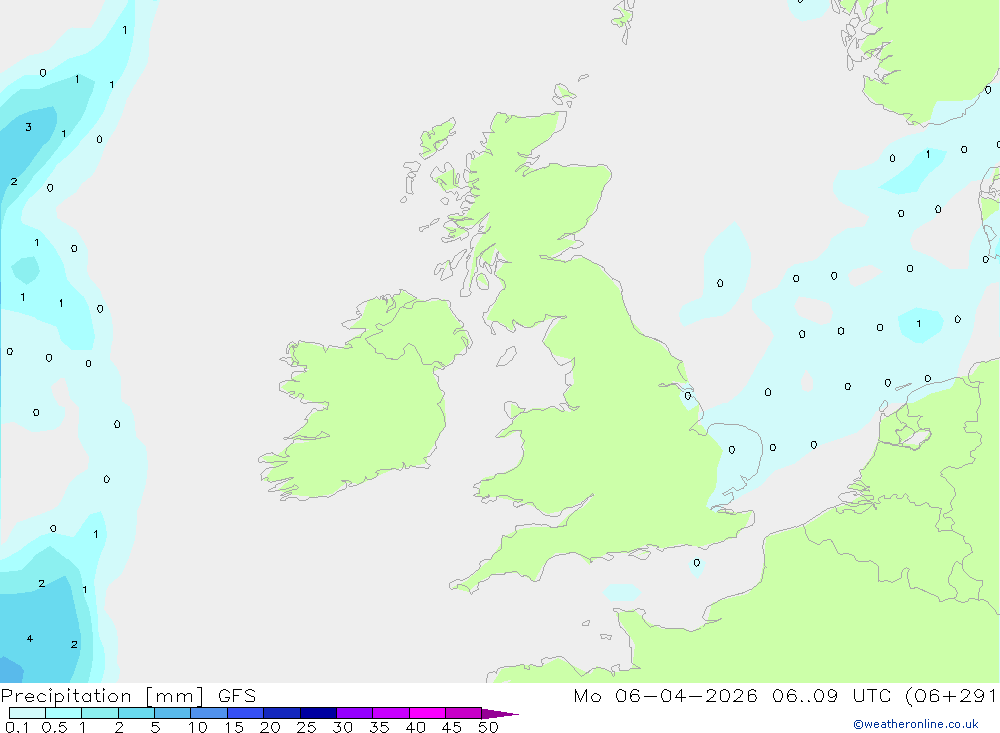Click the 40–45 mm magenta legend swatch
Screen dimensions: 1000x733
point(427,713)
